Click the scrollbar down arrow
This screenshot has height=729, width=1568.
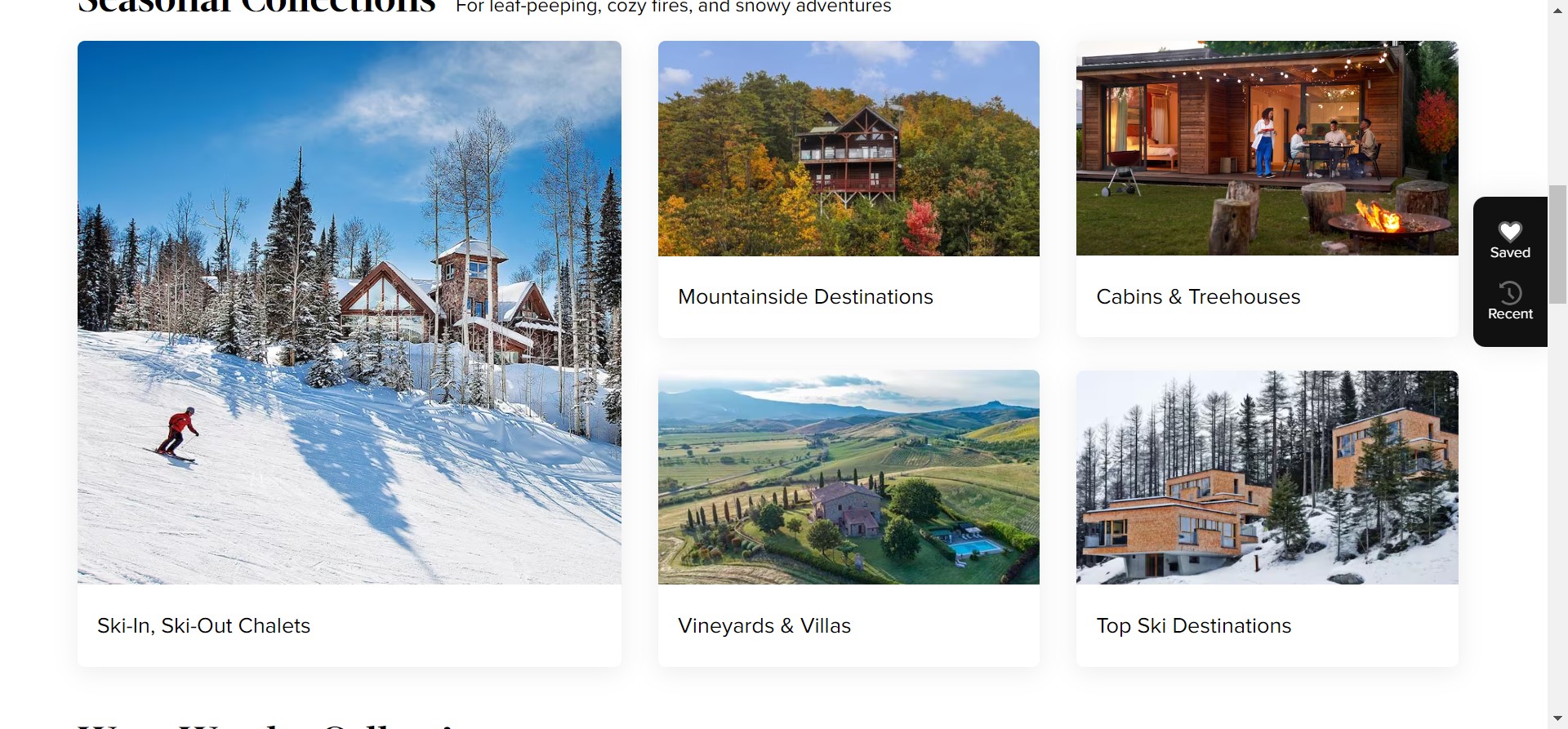[1557, 719]
